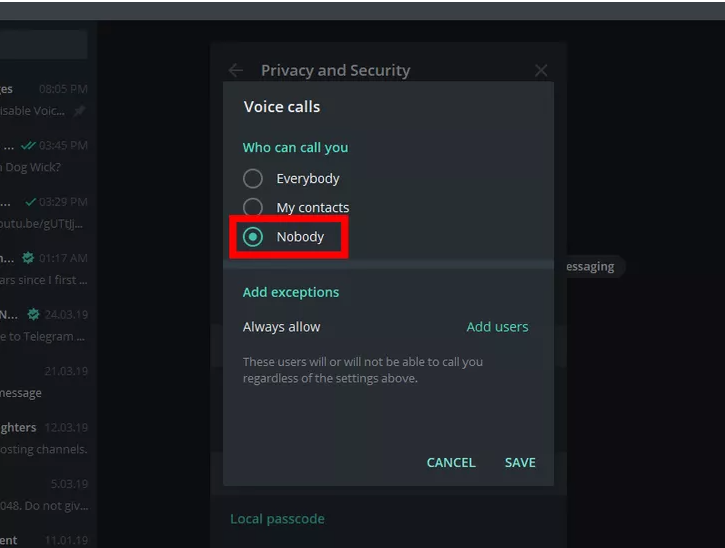Screen dimensions: 725x548
Task: Select the Nobody radio option
Action: point(253,237)
